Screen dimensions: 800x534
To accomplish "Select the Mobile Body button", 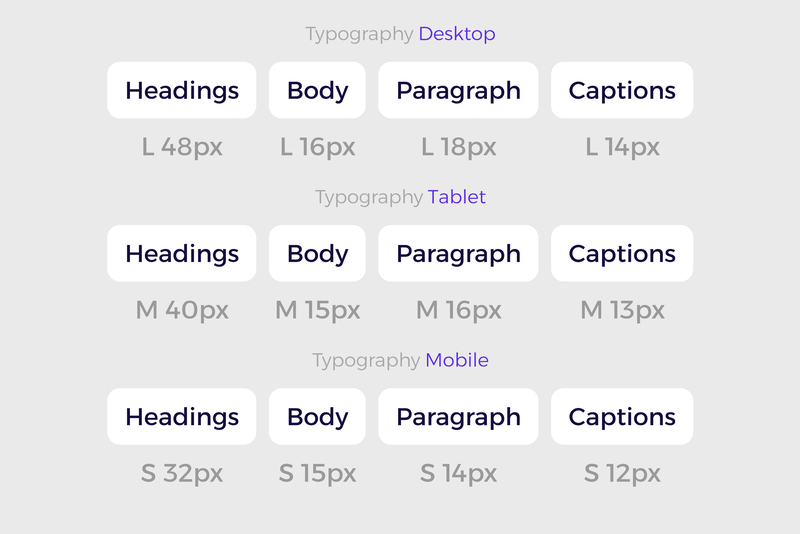I will click(317, 417).
